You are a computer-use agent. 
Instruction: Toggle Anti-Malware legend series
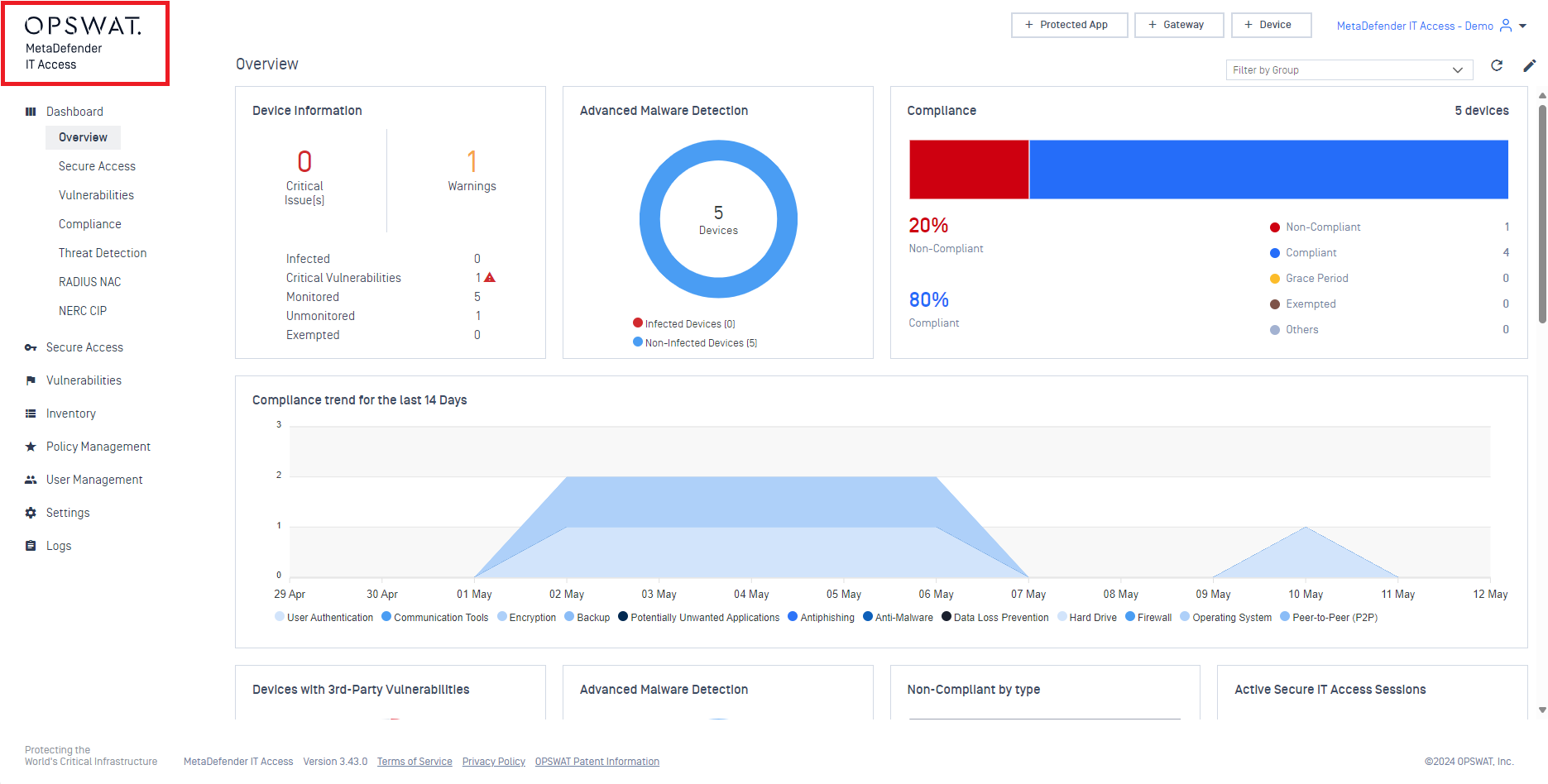click(898, 617)
